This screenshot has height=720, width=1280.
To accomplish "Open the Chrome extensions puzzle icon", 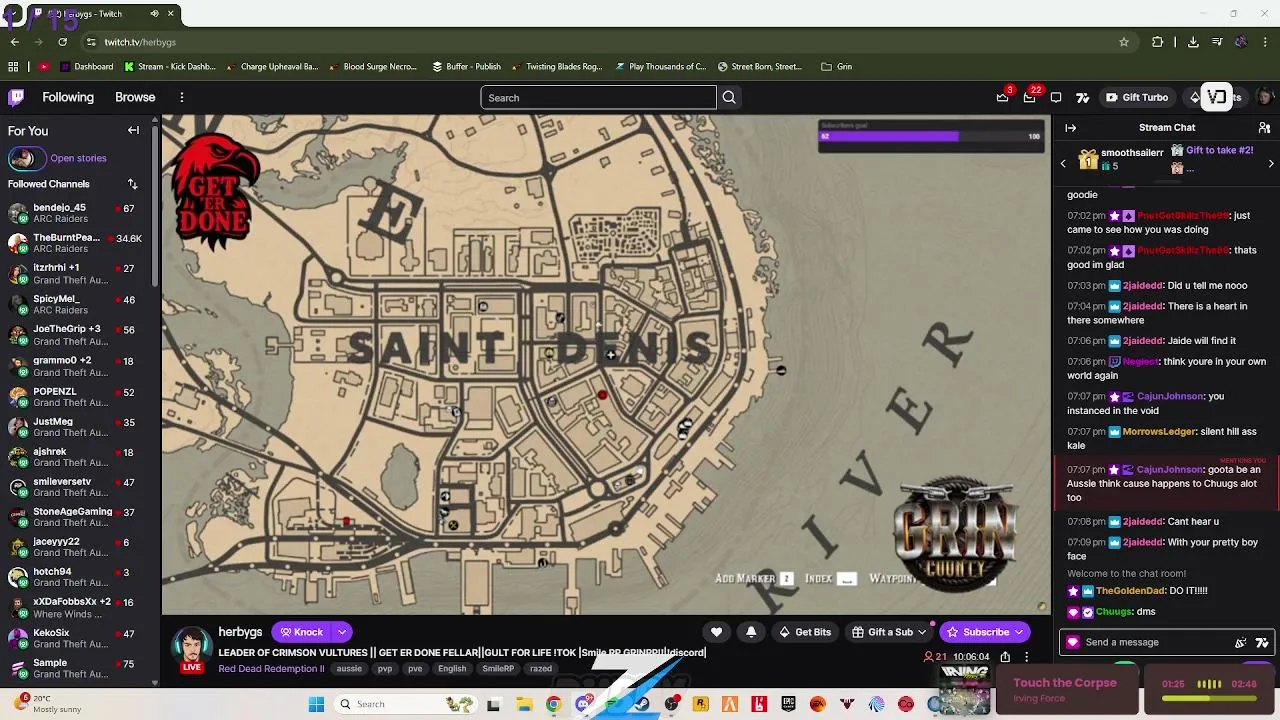I will (x=1158, y=42).
